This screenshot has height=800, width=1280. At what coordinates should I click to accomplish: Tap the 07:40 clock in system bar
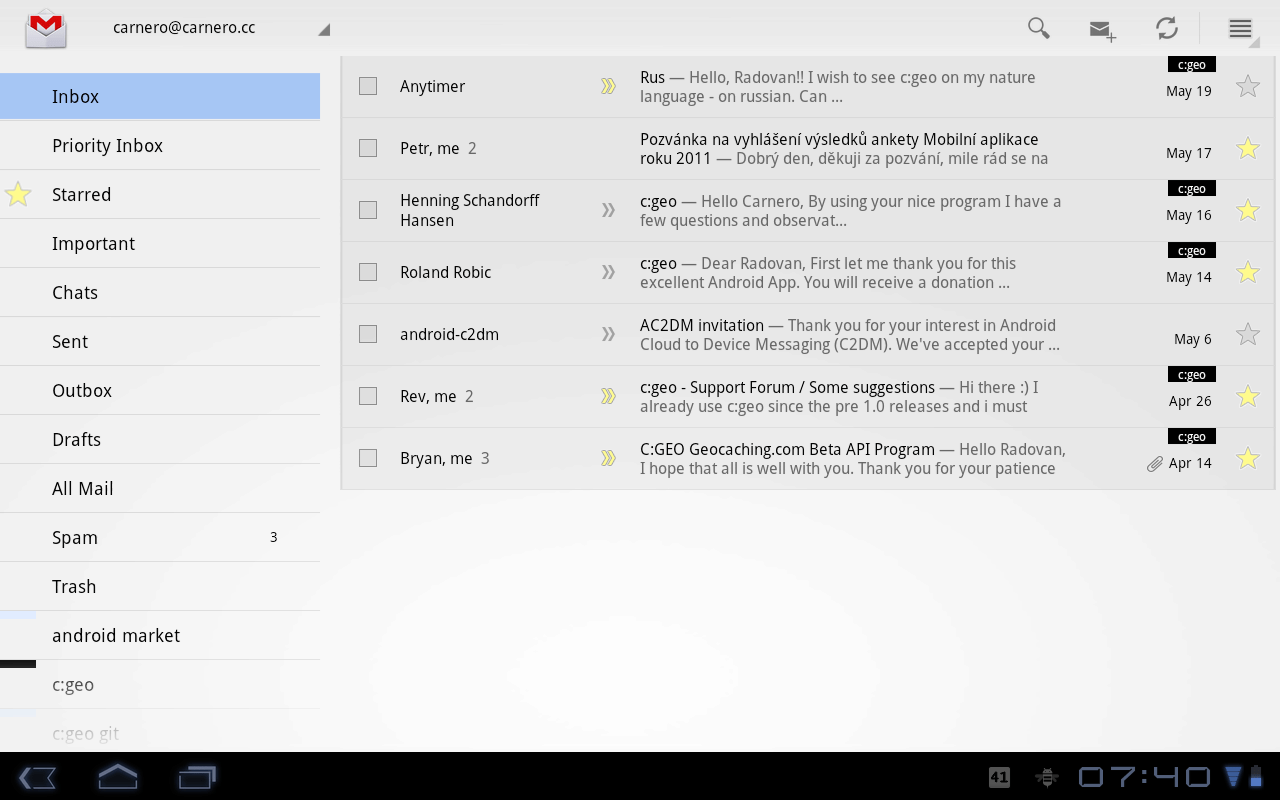(x=1145, y=777)
